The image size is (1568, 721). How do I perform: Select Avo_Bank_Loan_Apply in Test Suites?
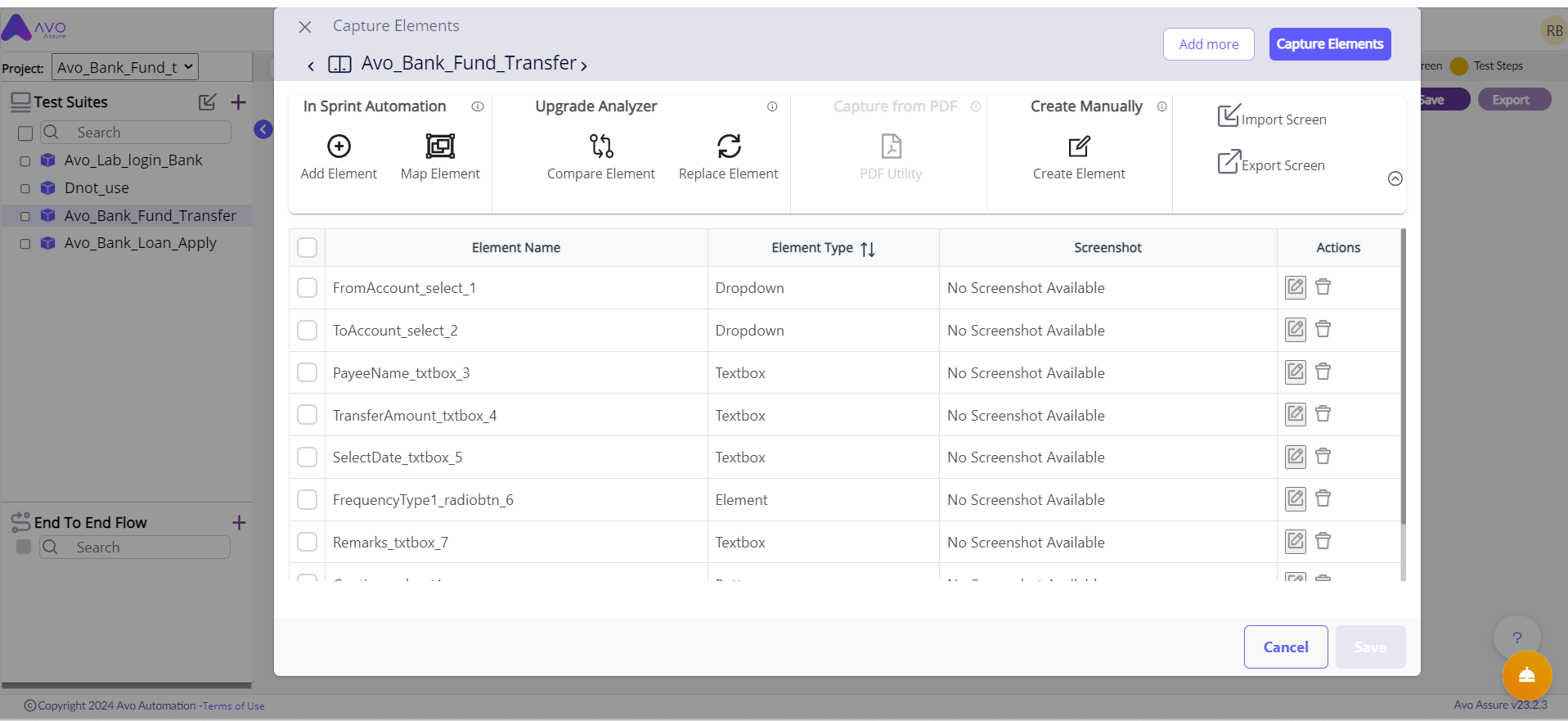(x=140, y=243)
